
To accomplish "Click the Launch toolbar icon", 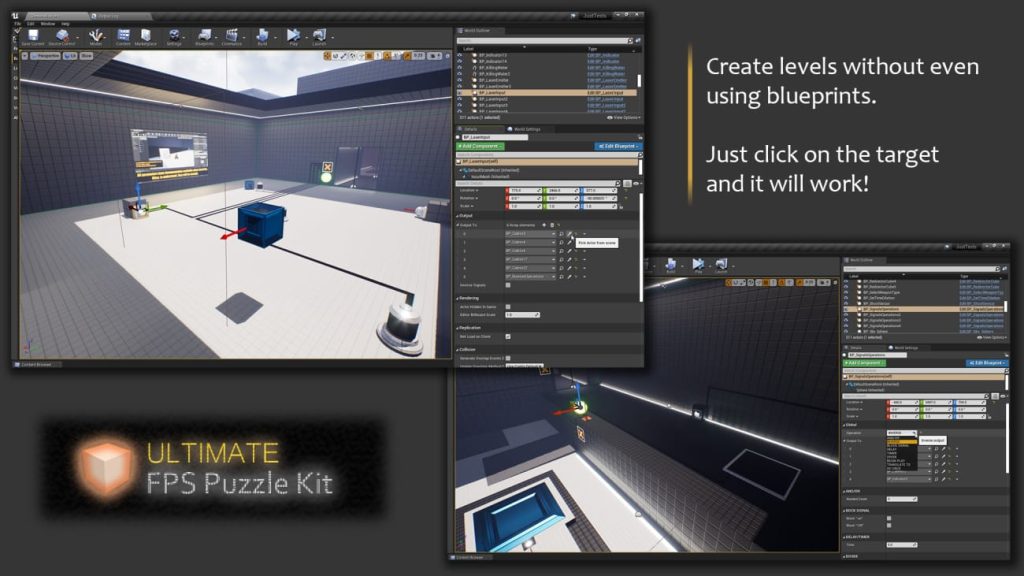I will (320, 37).
